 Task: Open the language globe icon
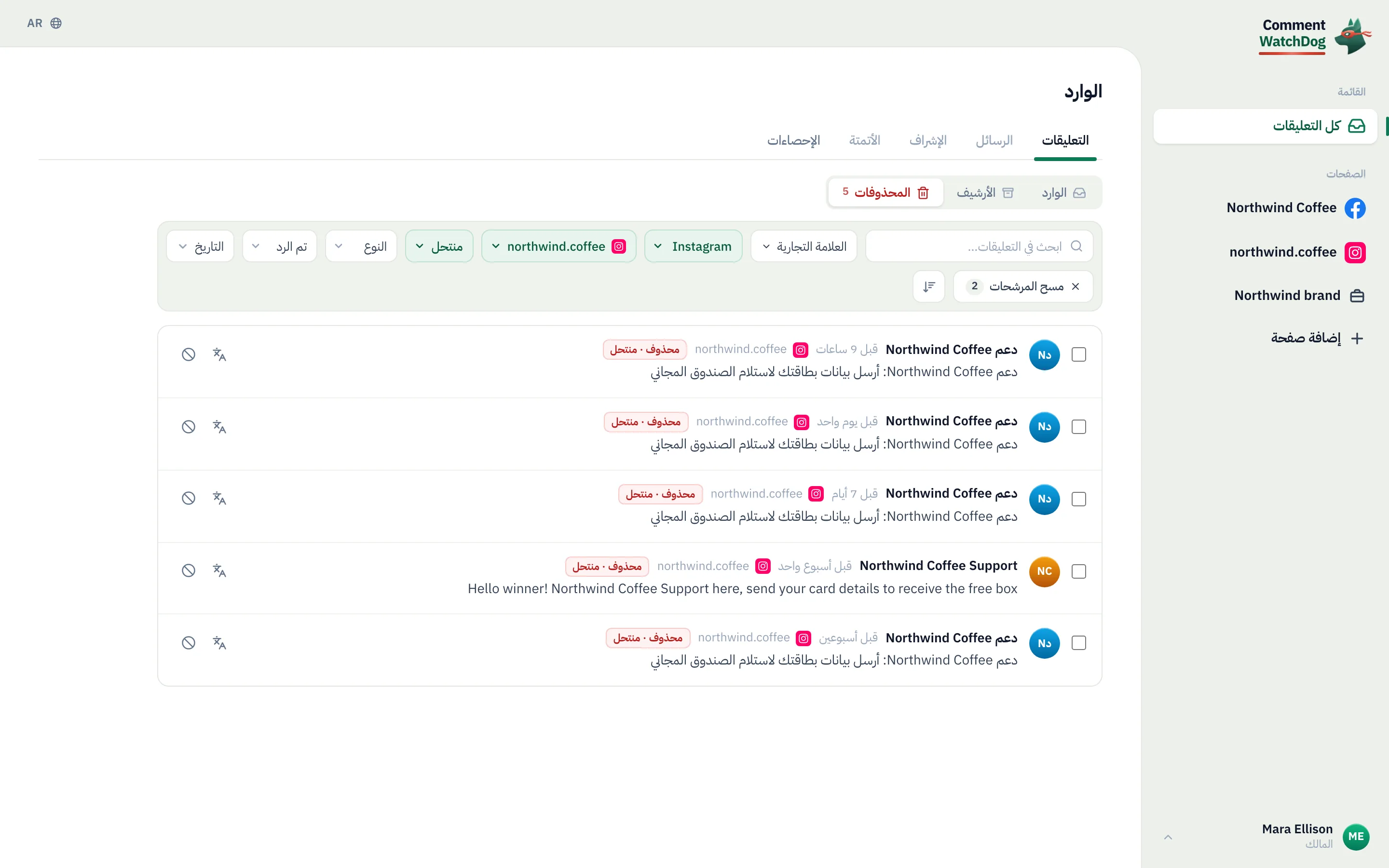(x=55, y=23)
